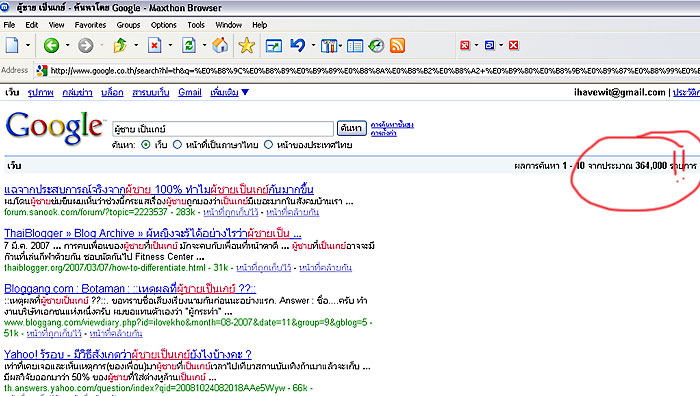This screenshot has height=396, width=700.
Task: Open the Stop button dropdown arrow
Action: pyautogui.click(x=170, y=45)
